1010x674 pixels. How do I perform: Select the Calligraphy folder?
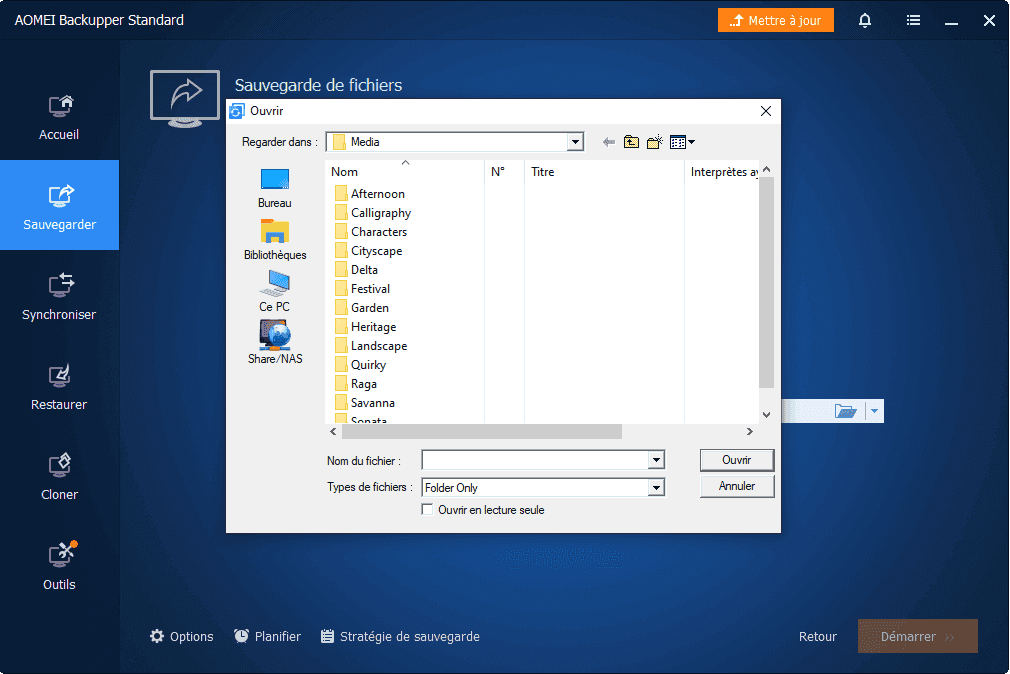(x=373, y=213)
